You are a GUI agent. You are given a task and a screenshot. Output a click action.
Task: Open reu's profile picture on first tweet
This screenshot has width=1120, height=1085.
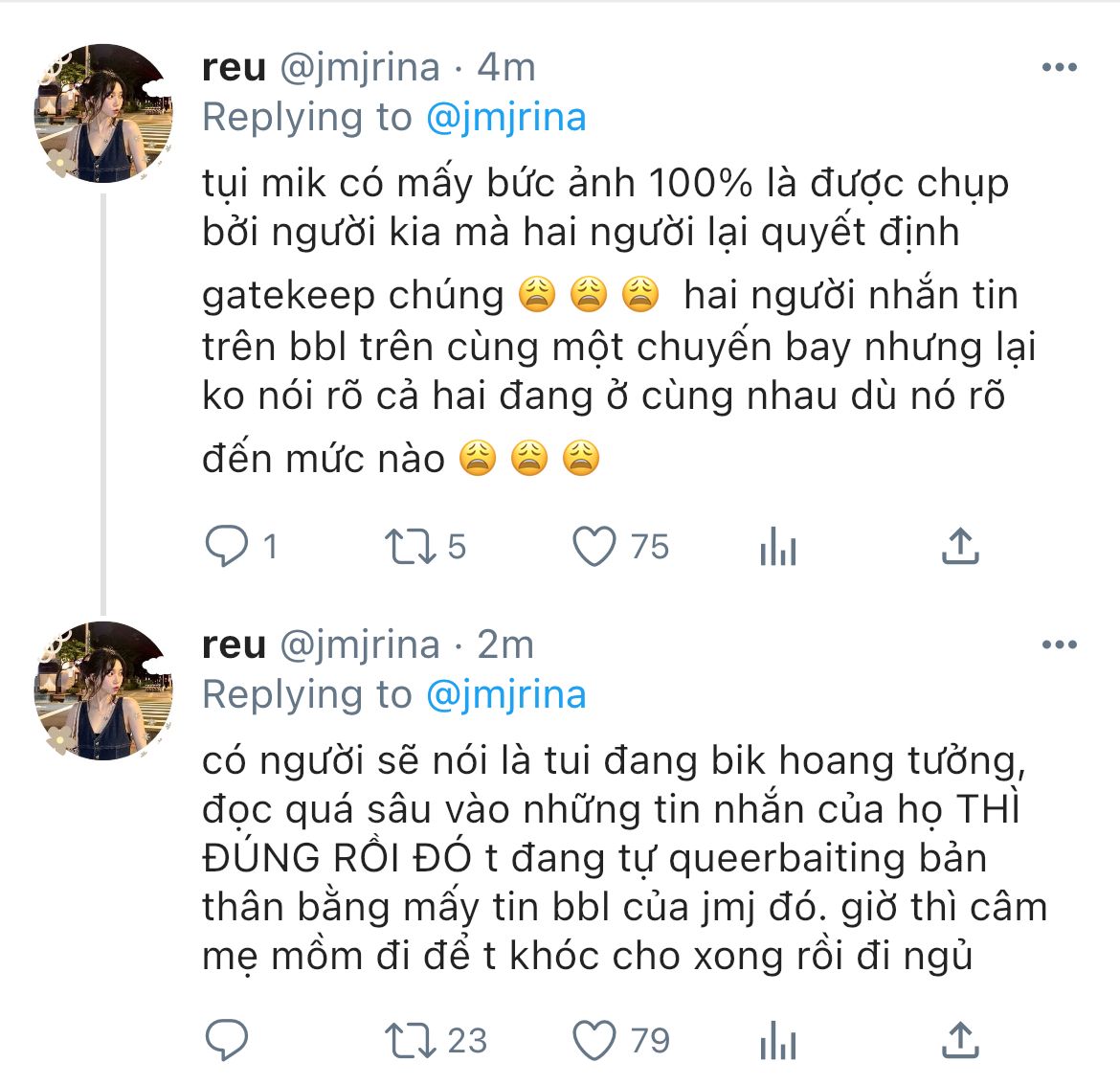click(103, 113)
